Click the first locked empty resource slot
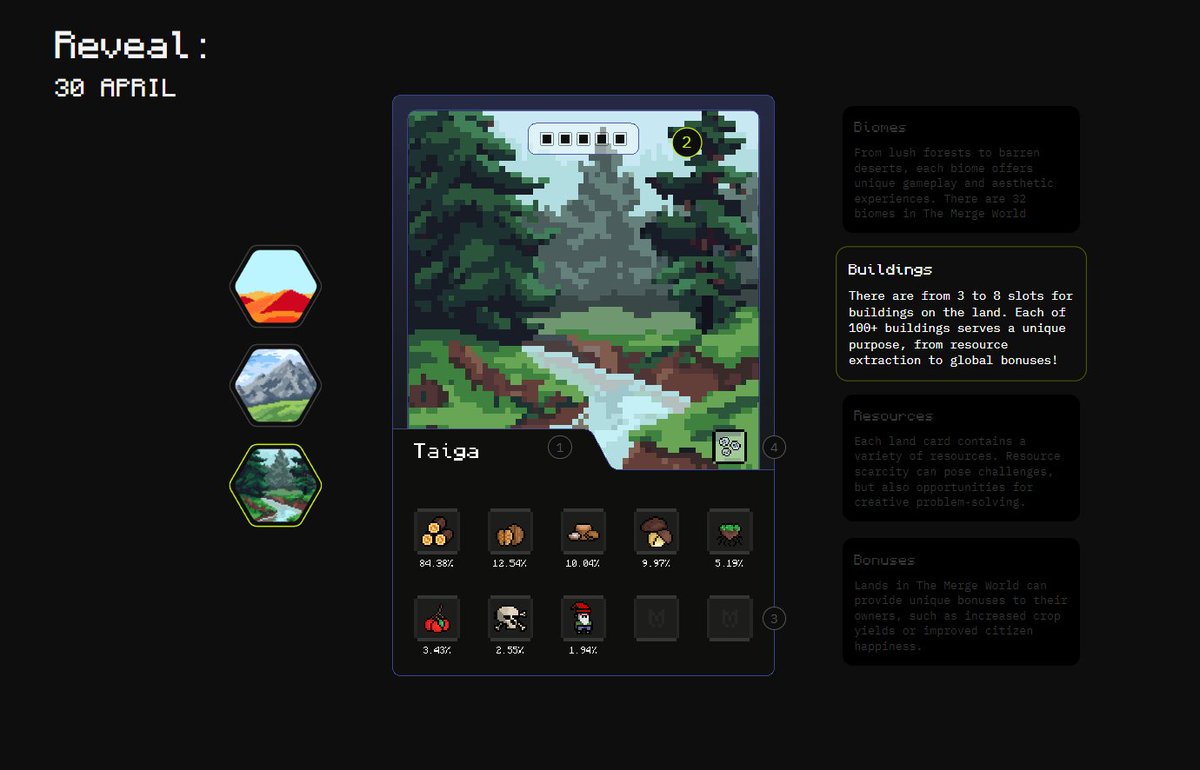 tap(657, 618)
